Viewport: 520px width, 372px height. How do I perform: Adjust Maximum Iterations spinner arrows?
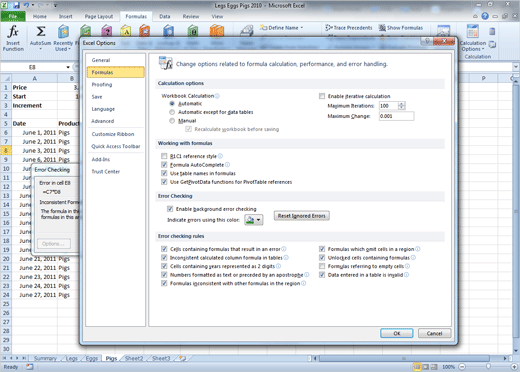402,106
